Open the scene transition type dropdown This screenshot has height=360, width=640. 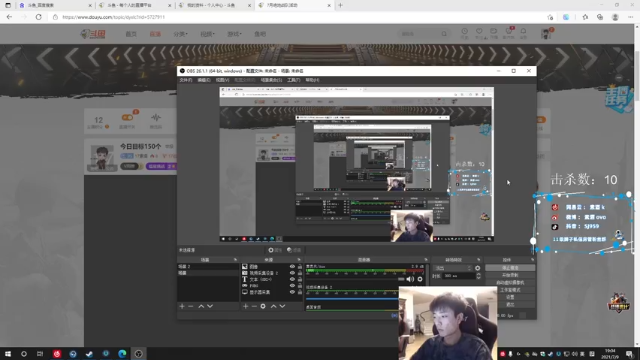453,268
